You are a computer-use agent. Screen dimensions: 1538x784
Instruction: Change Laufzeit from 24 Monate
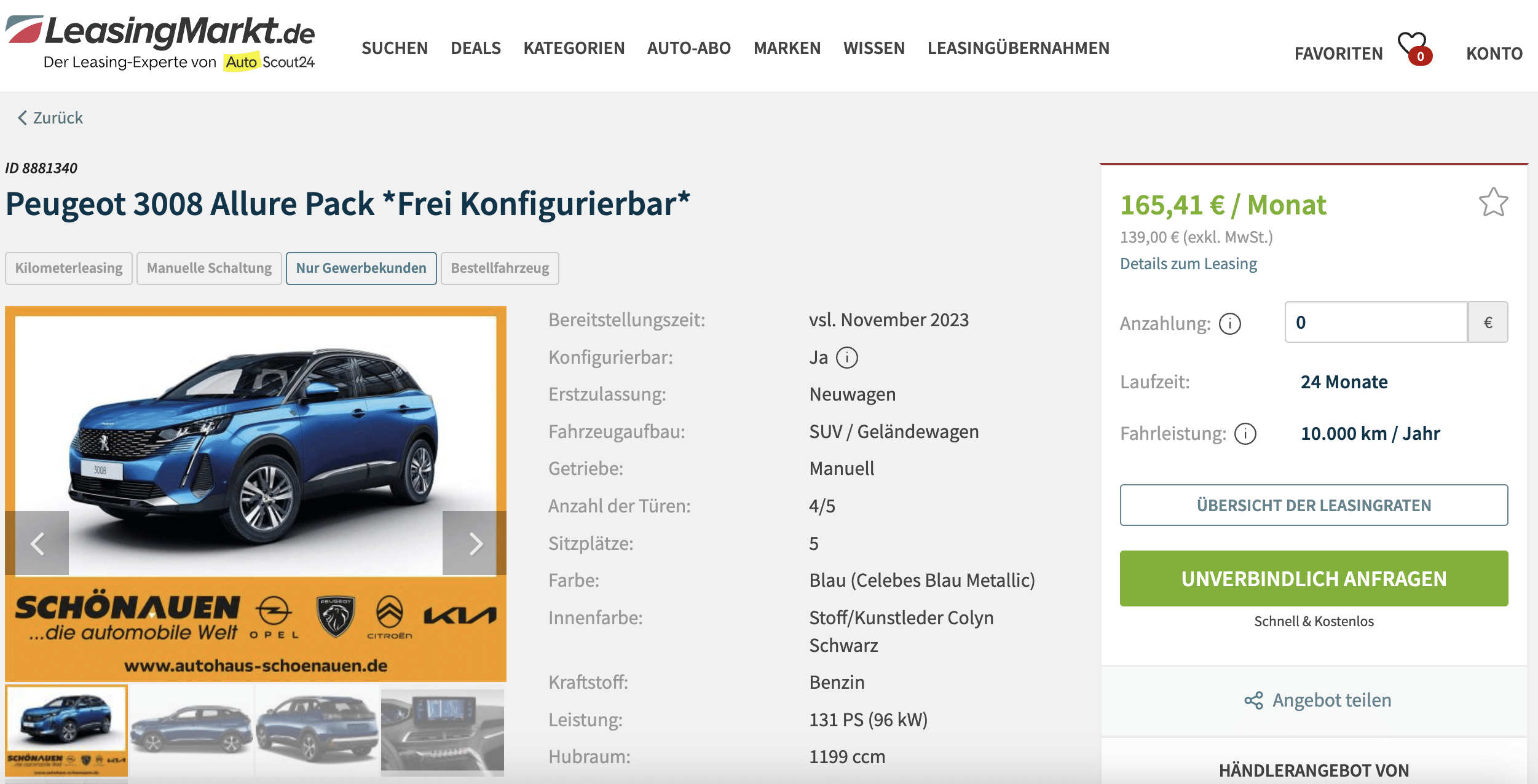tap(1344, 382)
